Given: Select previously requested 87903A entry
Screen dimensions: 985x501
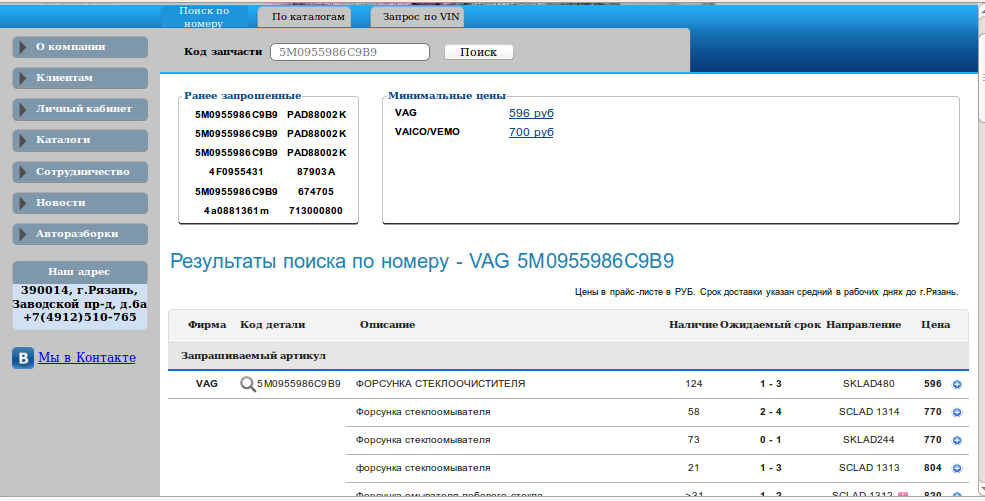Looking at the screenshot, I should pyautogui.click(x=316, y=172).
